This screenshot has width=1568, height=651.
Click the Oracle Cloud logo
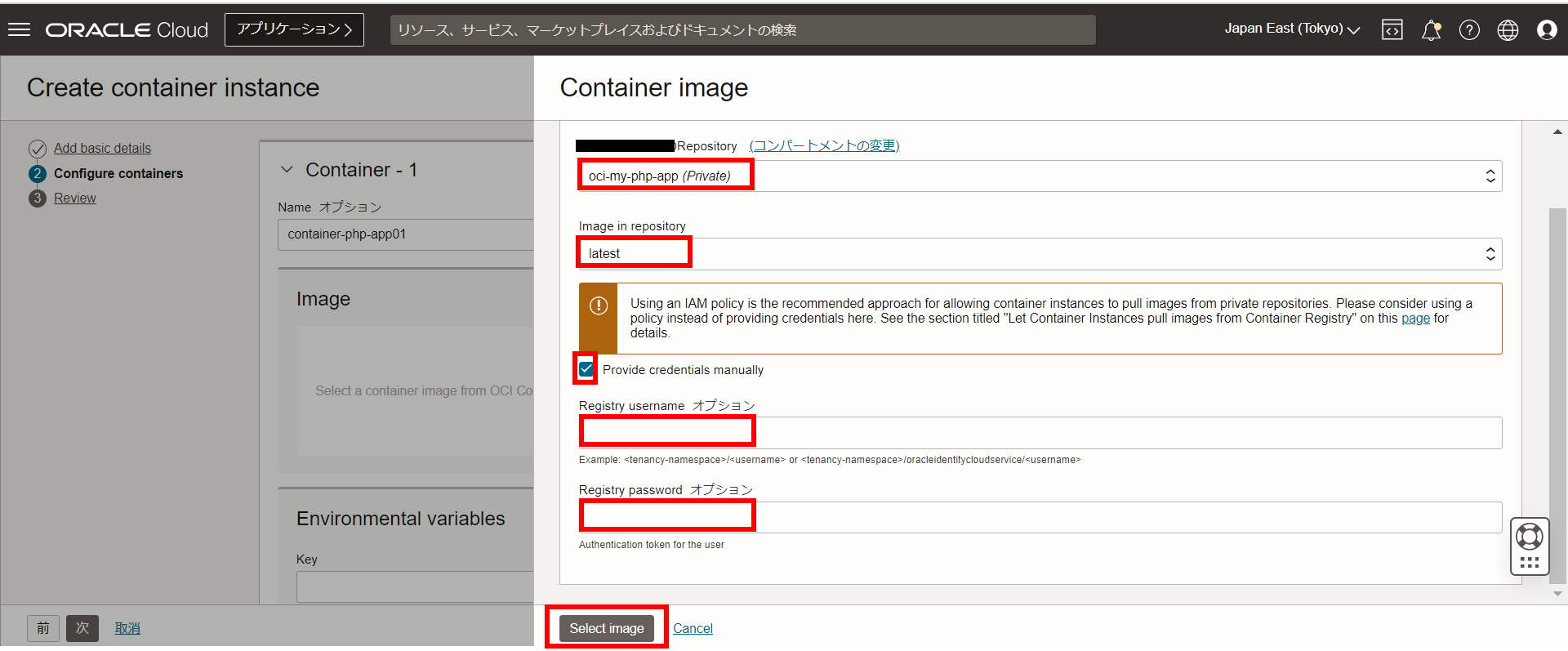point(127,29)
